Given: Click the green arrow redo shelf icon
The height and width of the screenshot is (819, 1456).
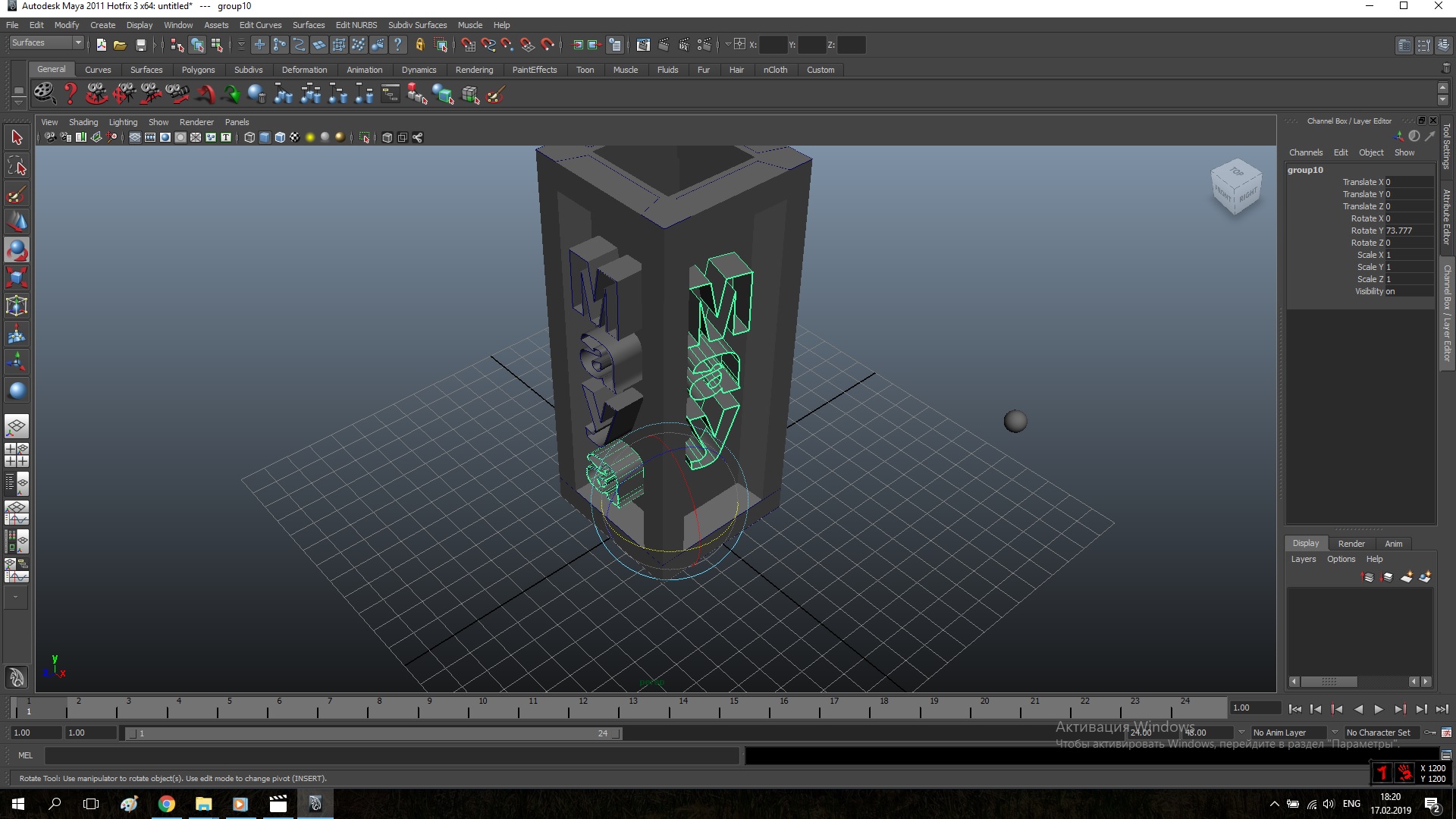Looking at the screenshot, I should click(x=231, y=94).
